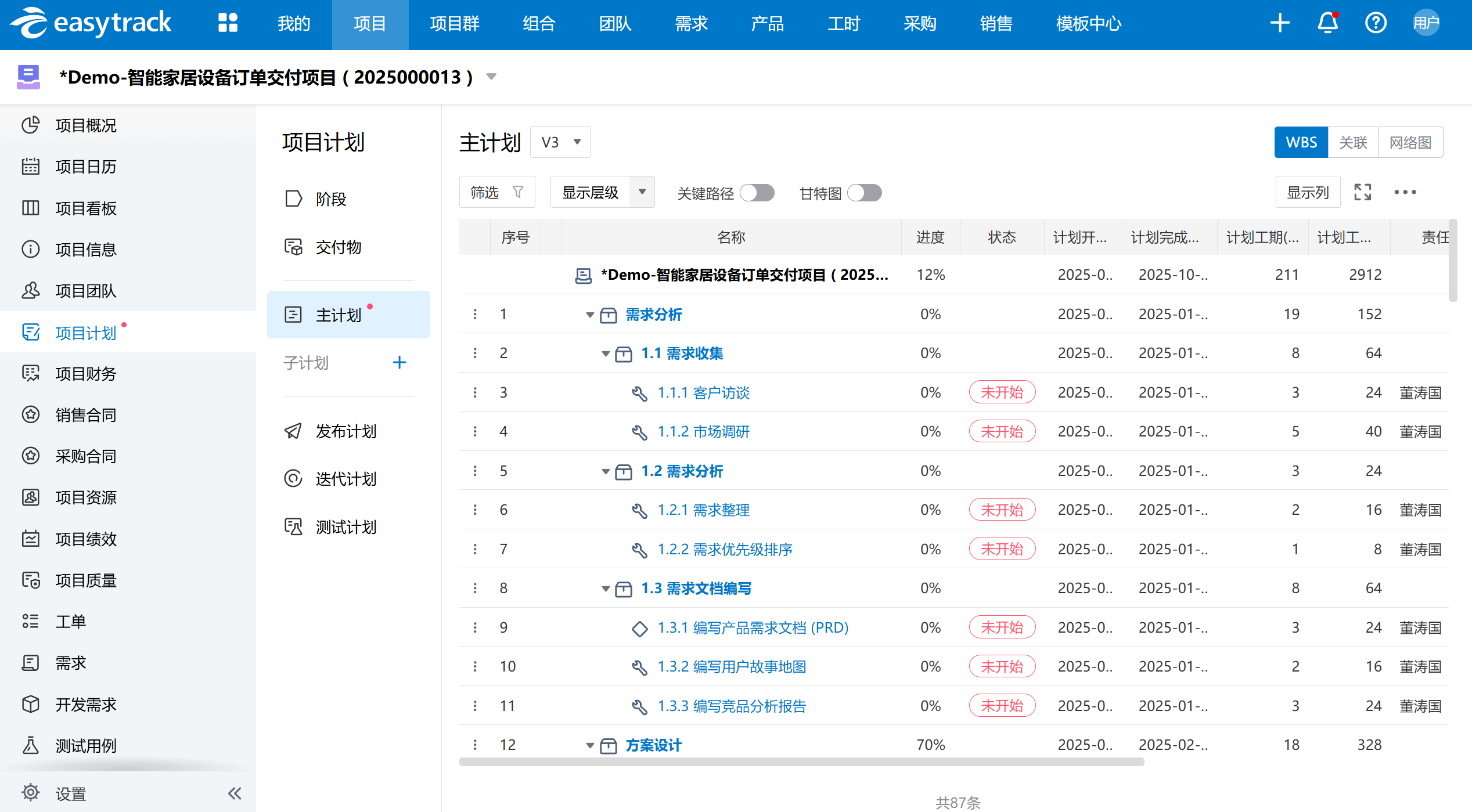Click the fullscreen expand icon
Viewport: 1472px width, 812px height.
(x=1362, y=192)
